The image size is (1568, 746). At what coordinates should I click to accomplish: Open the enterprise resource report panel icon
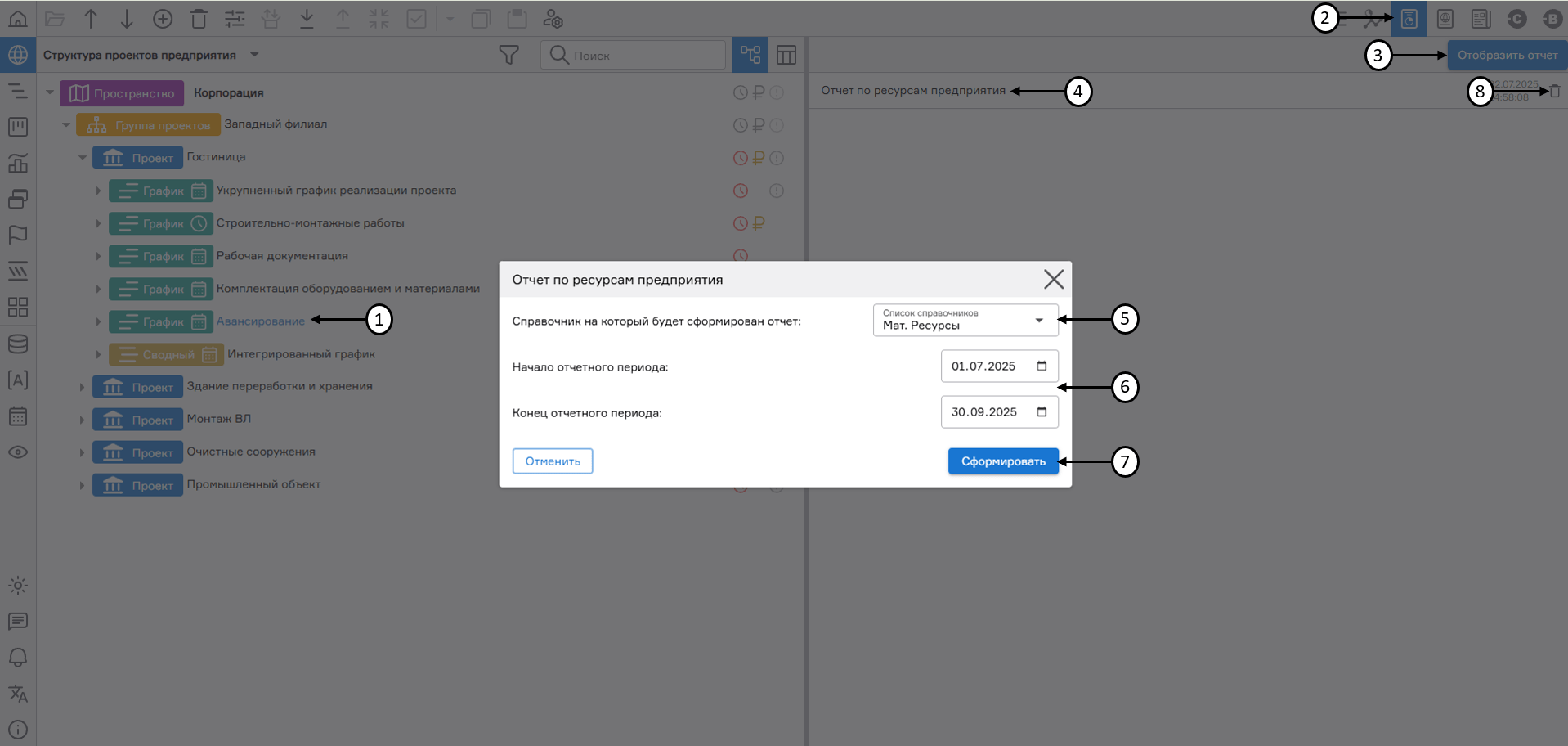pyautogui.click(x=1409, y=19)
